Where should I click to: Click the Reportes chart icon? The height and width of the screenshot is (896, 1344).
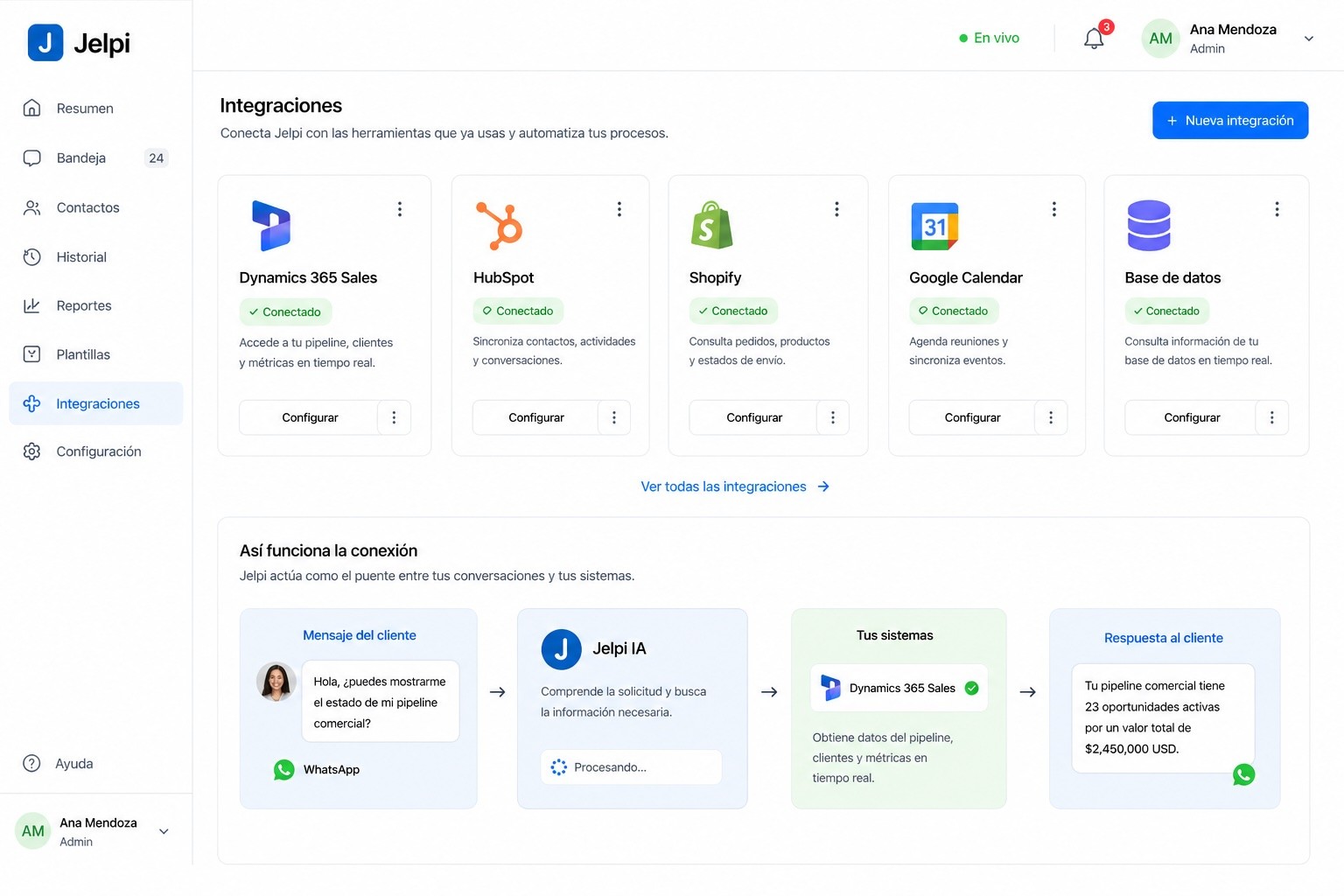click(x=32, y=305)
